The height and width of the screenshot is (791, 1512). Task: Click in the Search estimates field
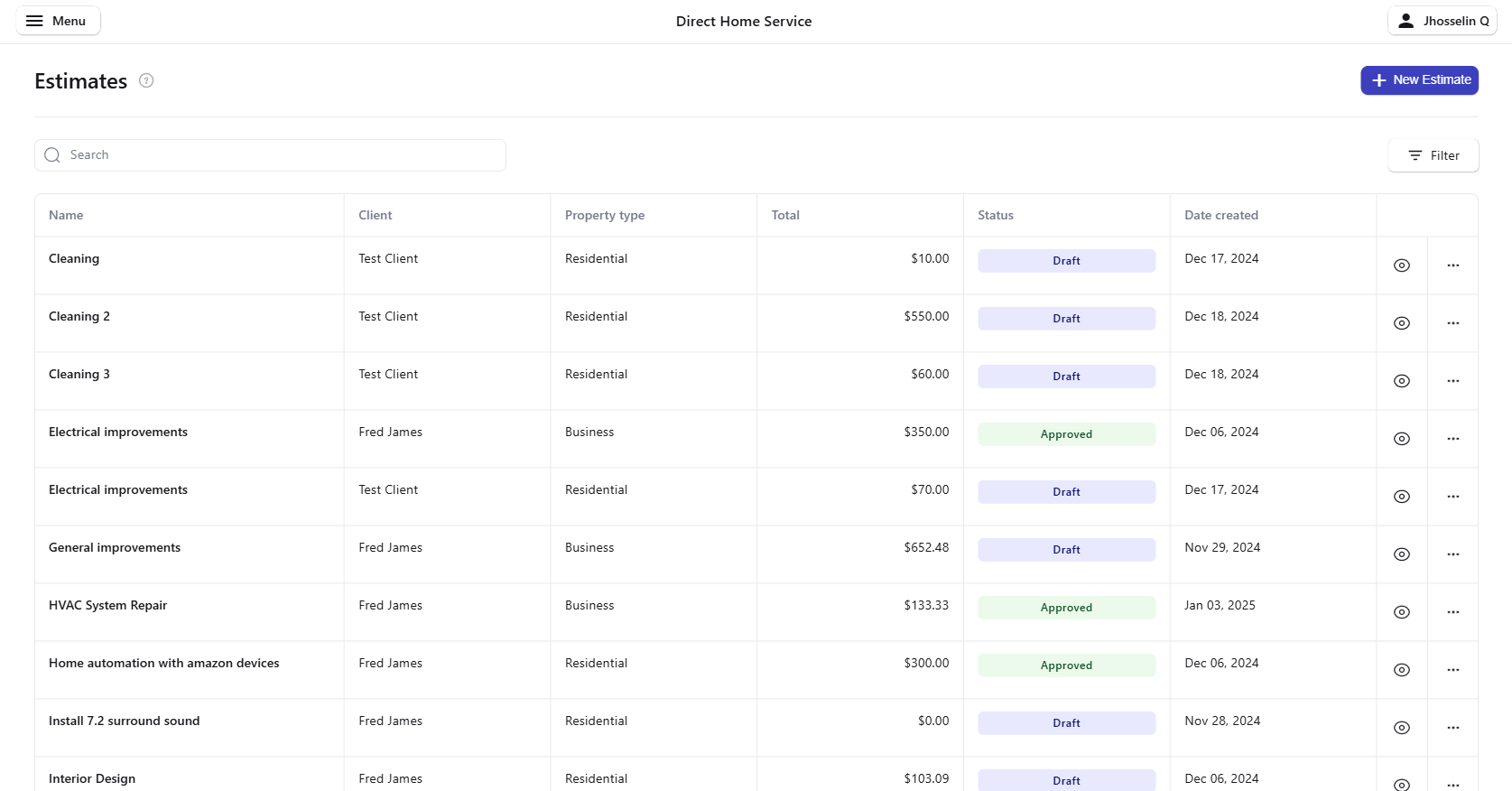pyautogui.click(x=271, y=155)
